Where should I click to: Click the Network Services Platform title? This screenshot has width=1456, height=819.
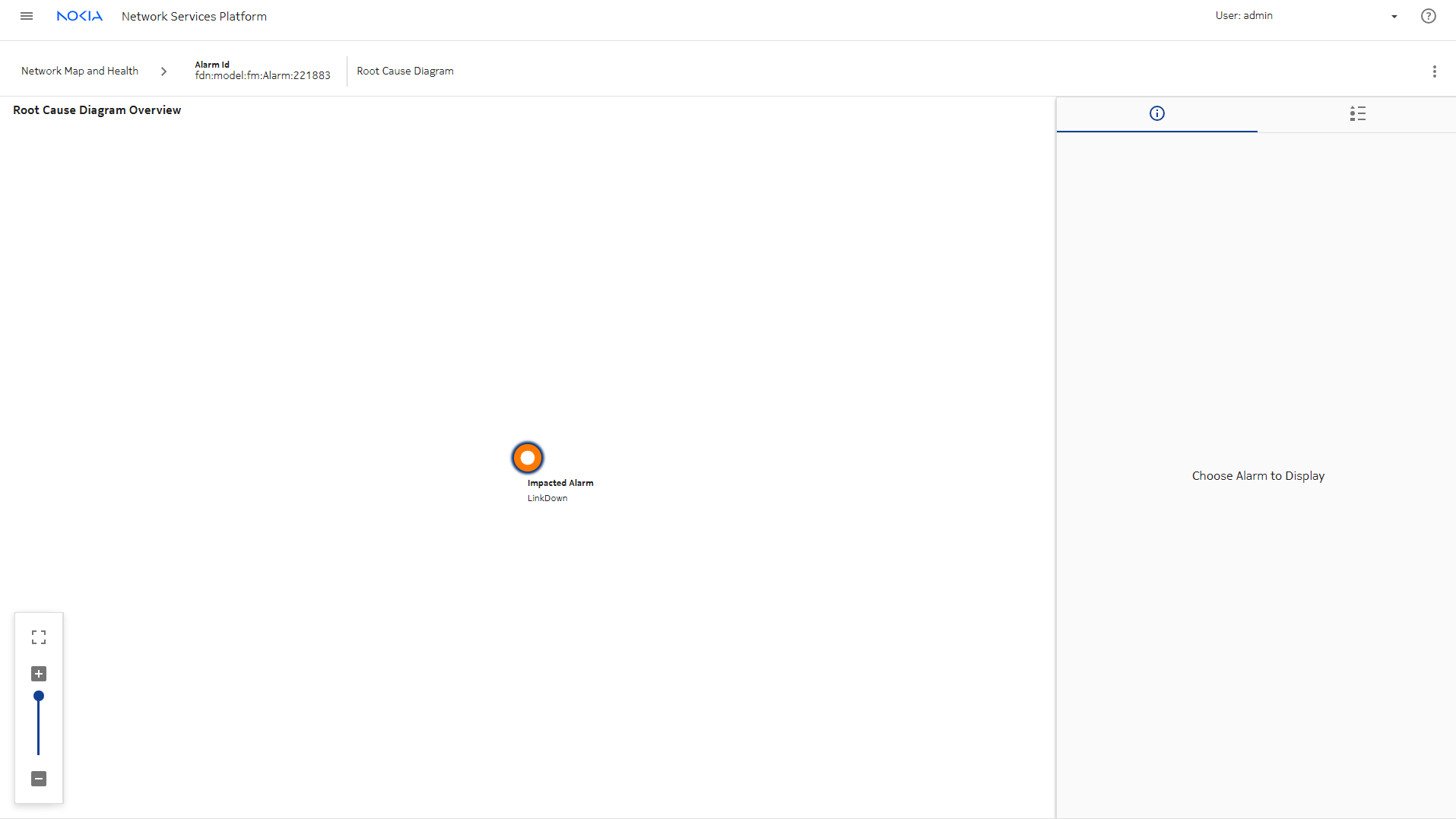194,17
